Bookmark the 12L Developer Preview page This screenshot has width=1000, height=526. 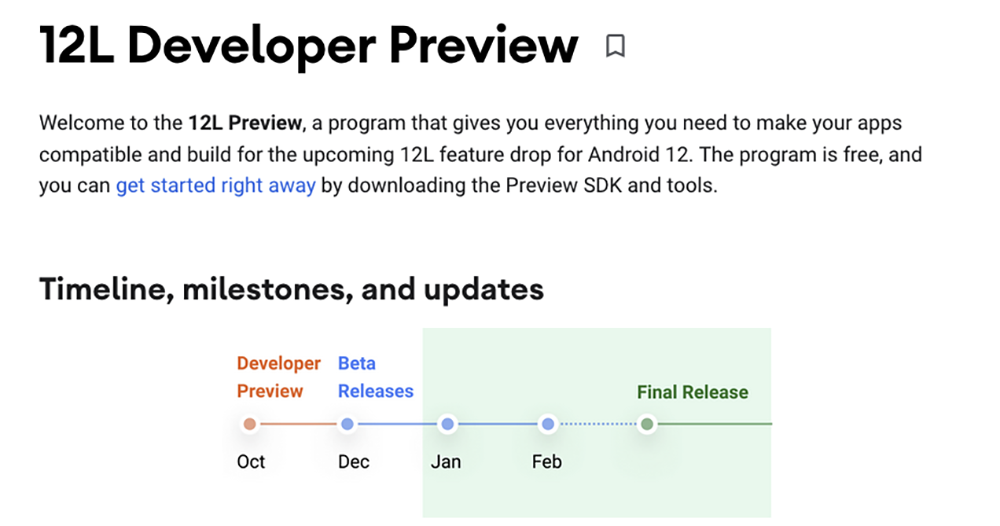point(615,46)
